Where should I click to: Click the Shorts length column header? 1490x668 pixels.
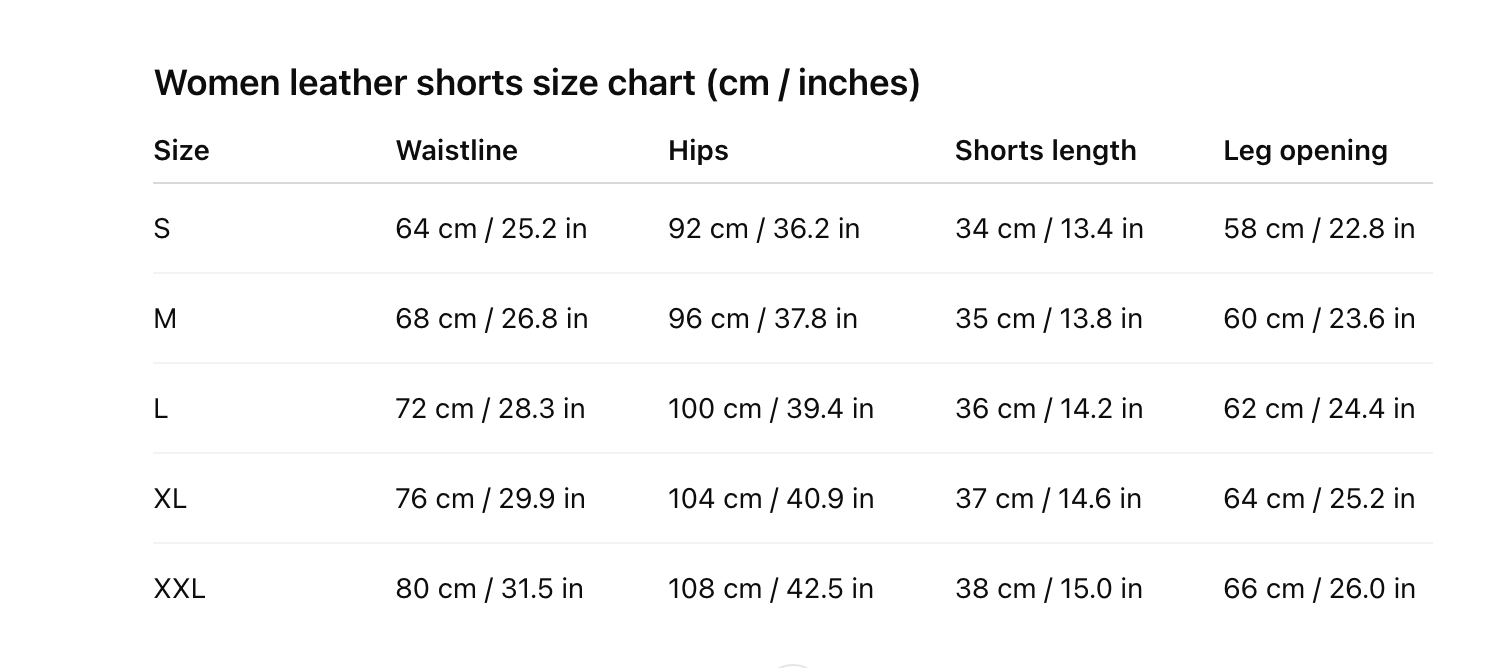click(x=1045, y=151)
